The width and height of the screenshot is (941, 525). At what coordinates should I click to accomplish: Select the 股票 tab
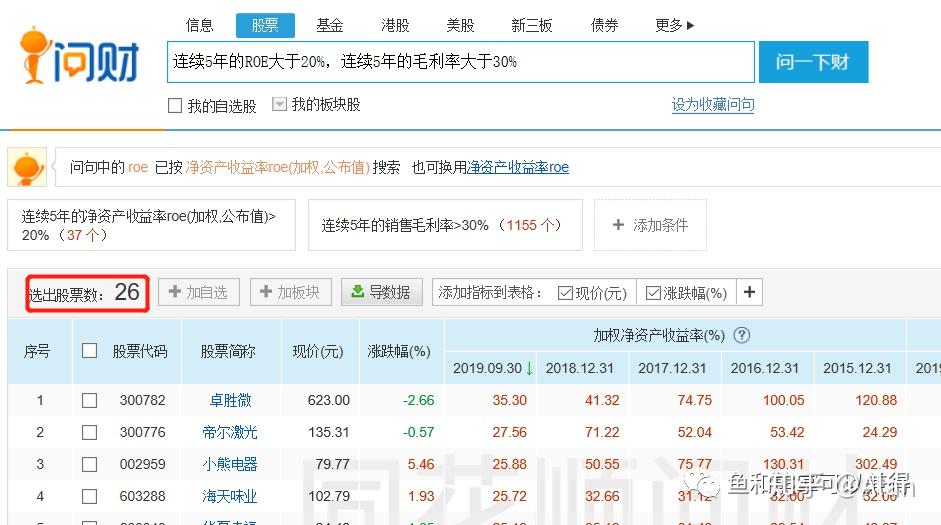[x=265, y=25]
